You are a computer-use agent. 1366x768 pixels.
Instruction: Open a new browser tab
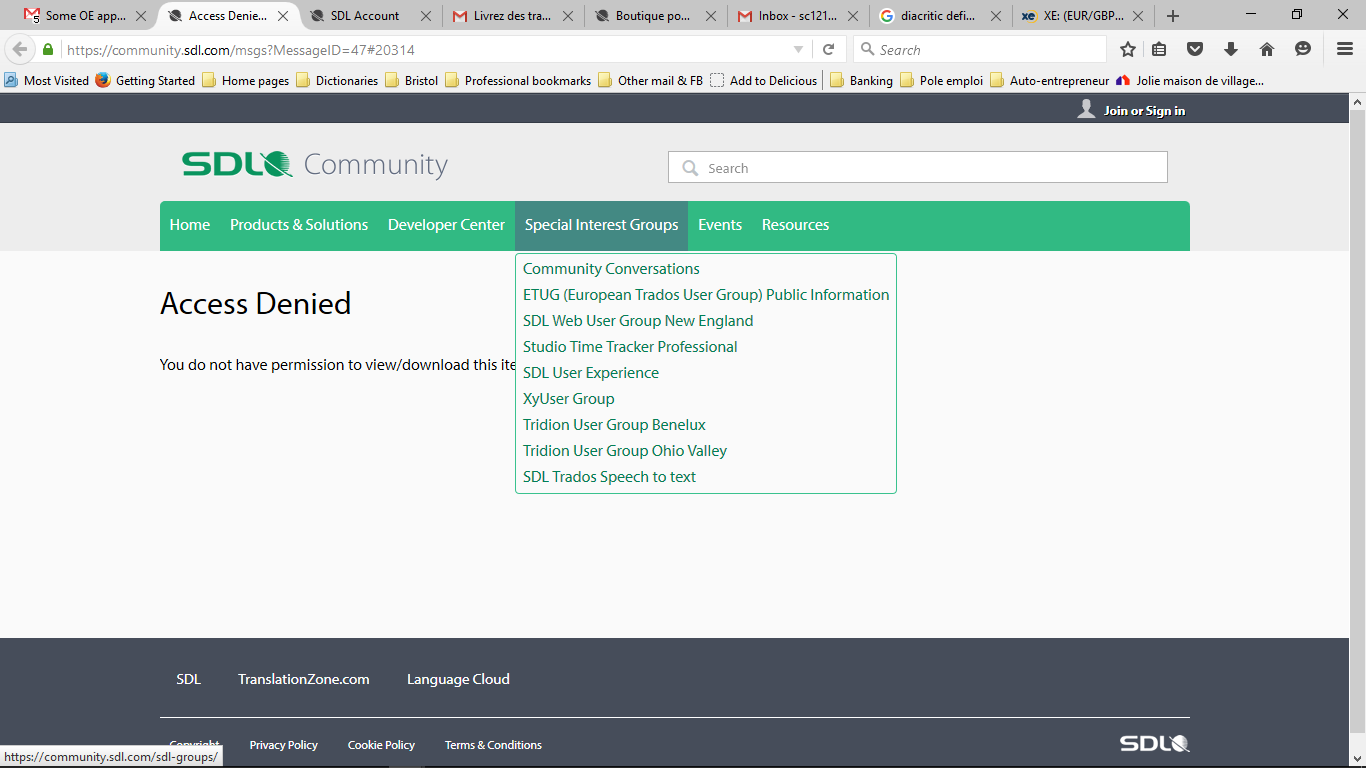pyautogui.click(x=1173, y=16)
